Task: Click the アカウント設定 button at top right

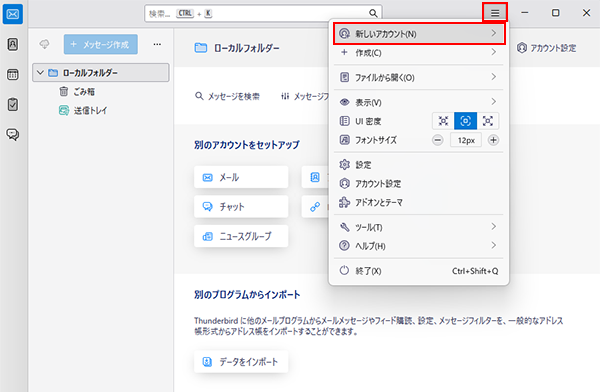Action: pos(546,48)
